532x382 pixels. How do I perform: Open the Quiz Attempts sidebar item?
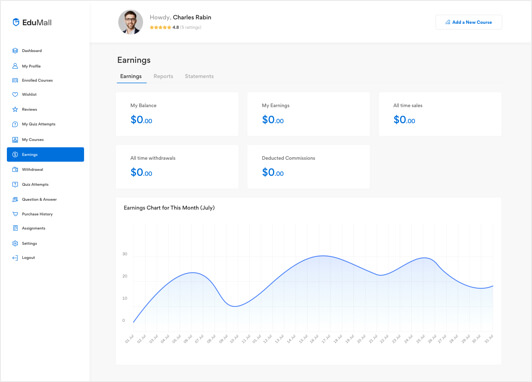coord(45,185)
